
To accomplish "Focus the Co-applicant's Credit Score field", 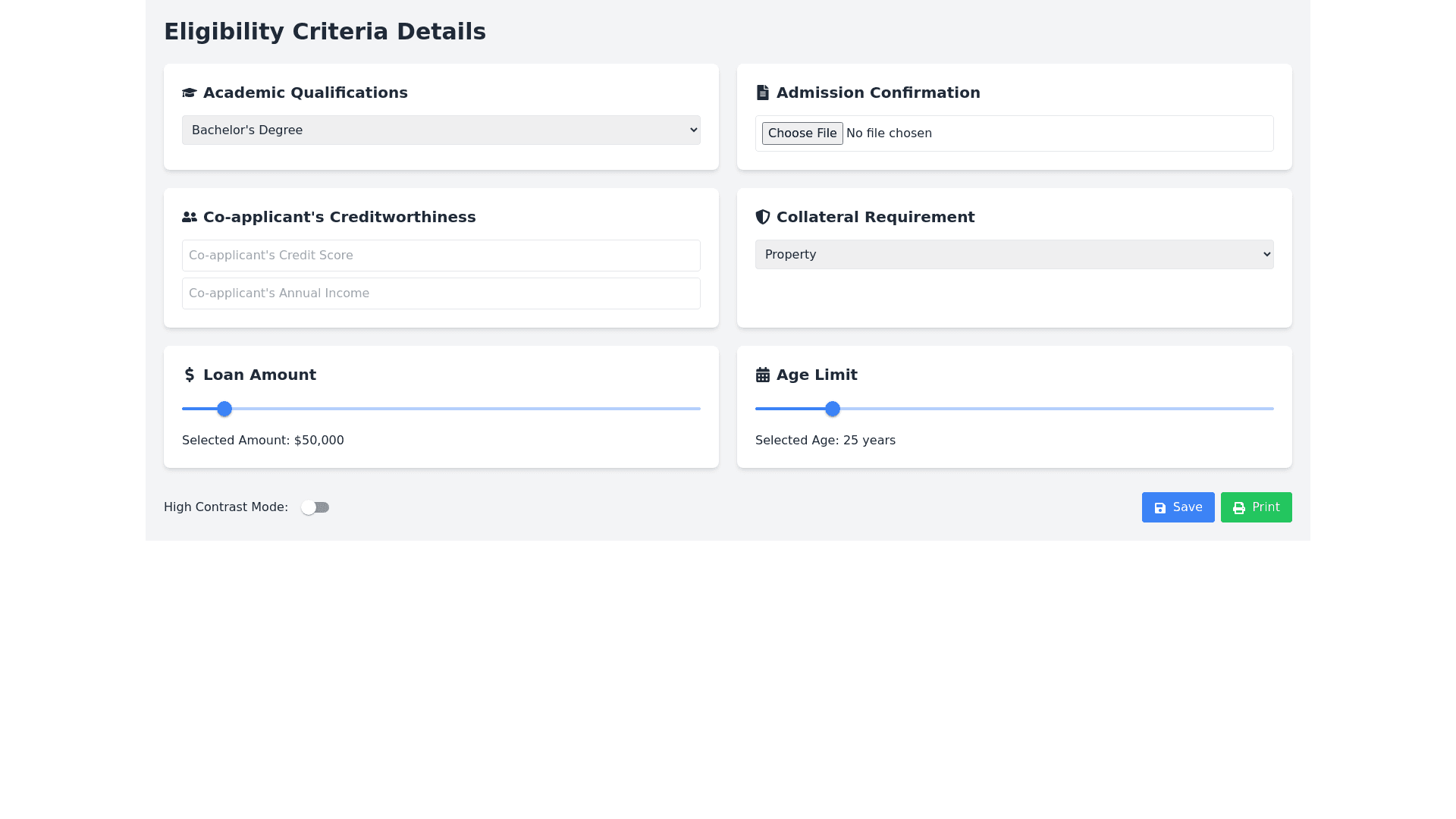I will click(441, 256).
